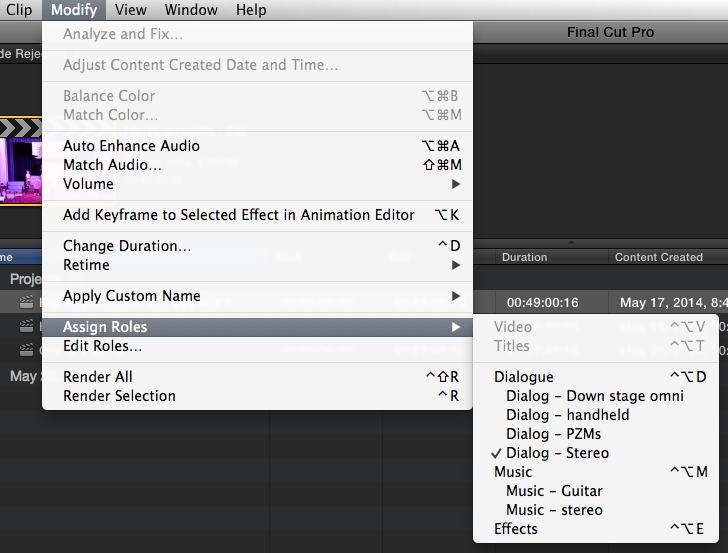This screenshot has height=553, width=728.
Task: Expand Apply Custom Name submenu
Action: (x=257, y=296)
